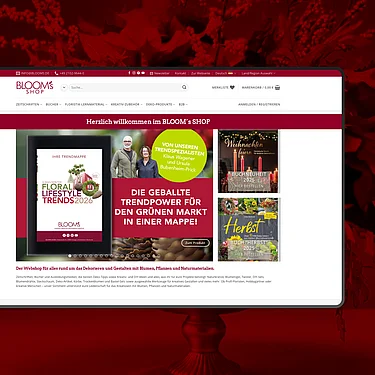375x375 pixels.
Task: Open the Facebook social icon
Action: [129, 73]
